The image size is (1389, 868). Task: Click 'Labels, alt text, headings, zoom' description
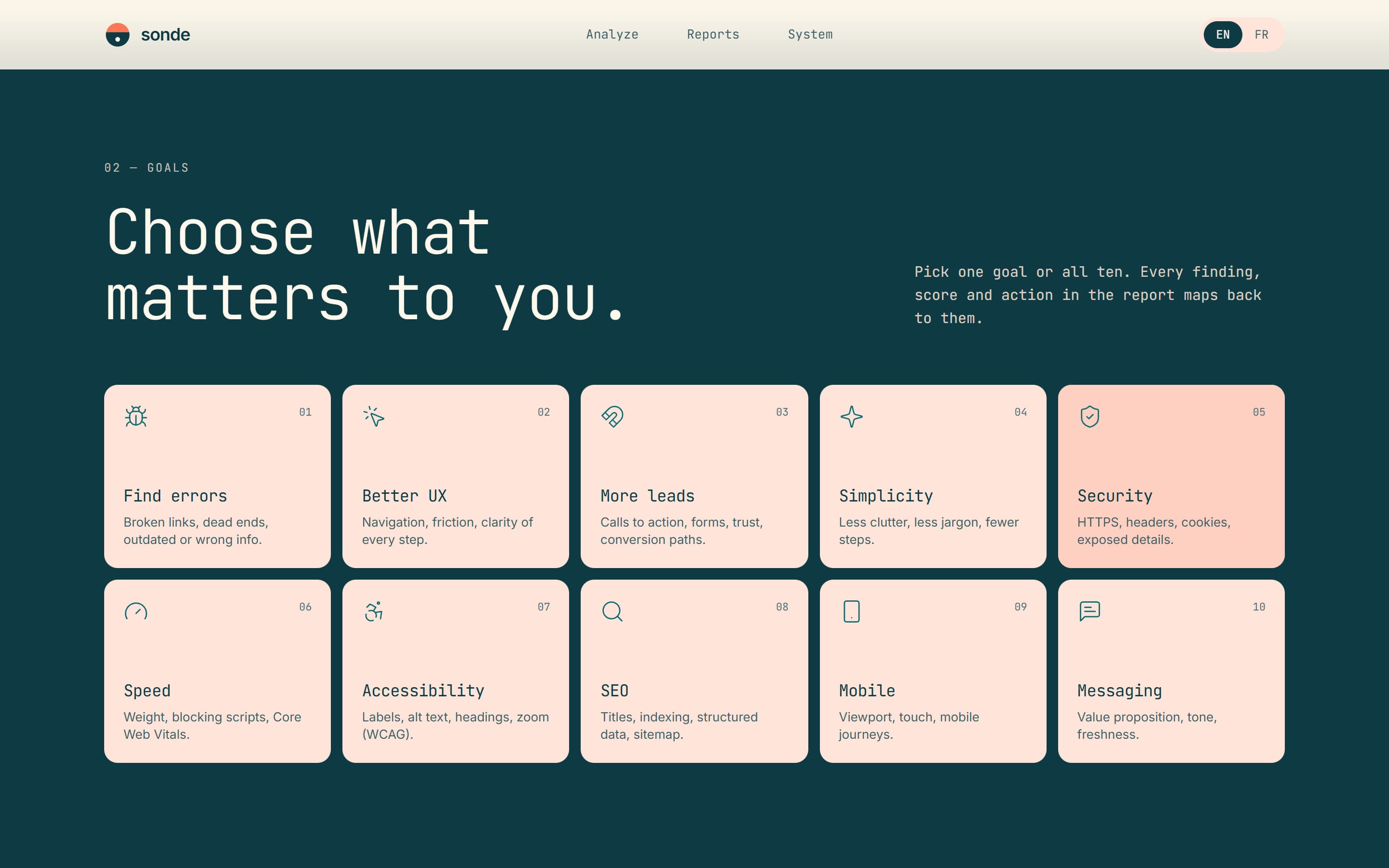[x=455, y=726]
